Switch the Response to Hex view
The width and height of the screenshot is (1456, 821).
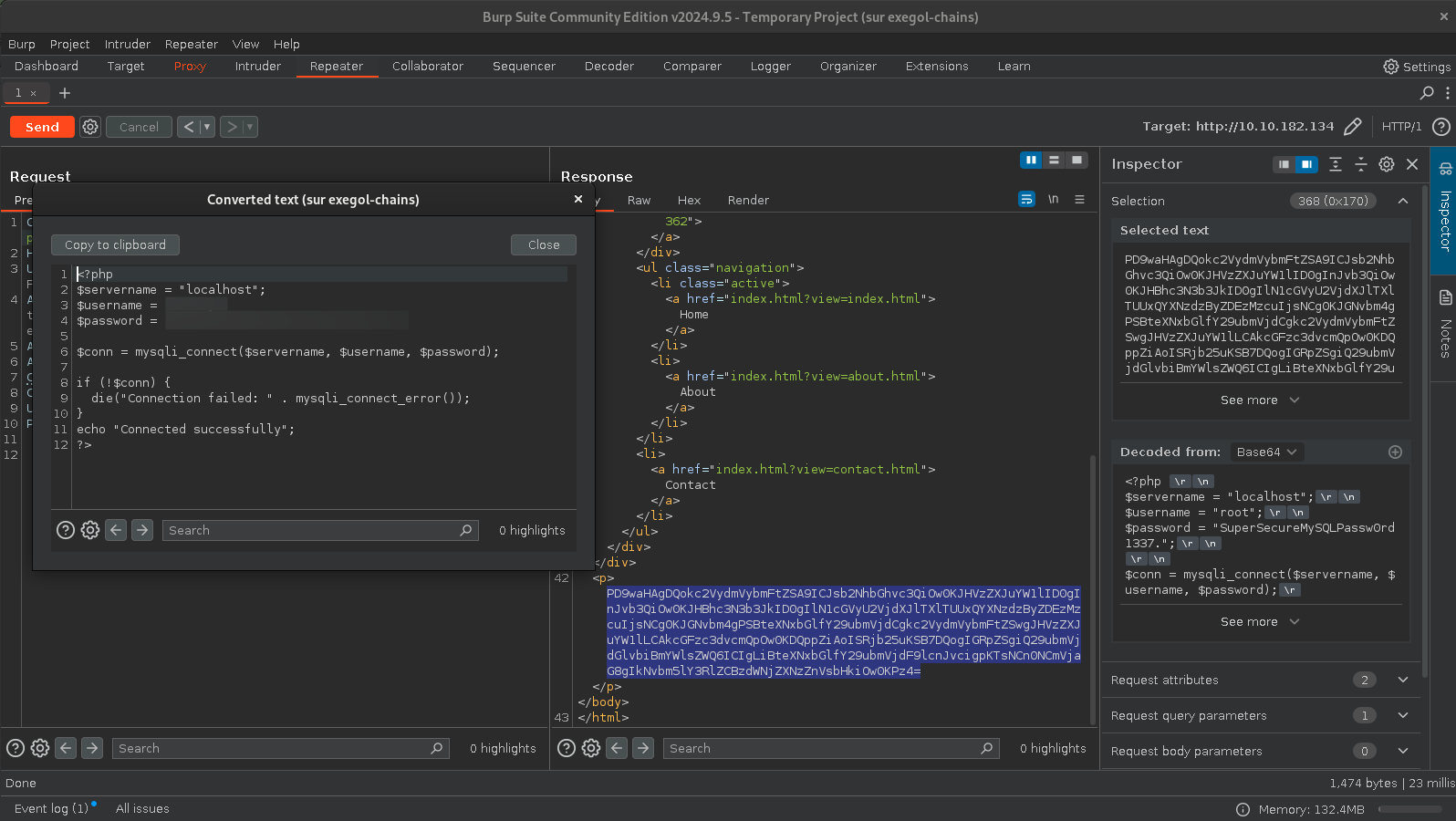pyautogui.click(x=689, y=200)
